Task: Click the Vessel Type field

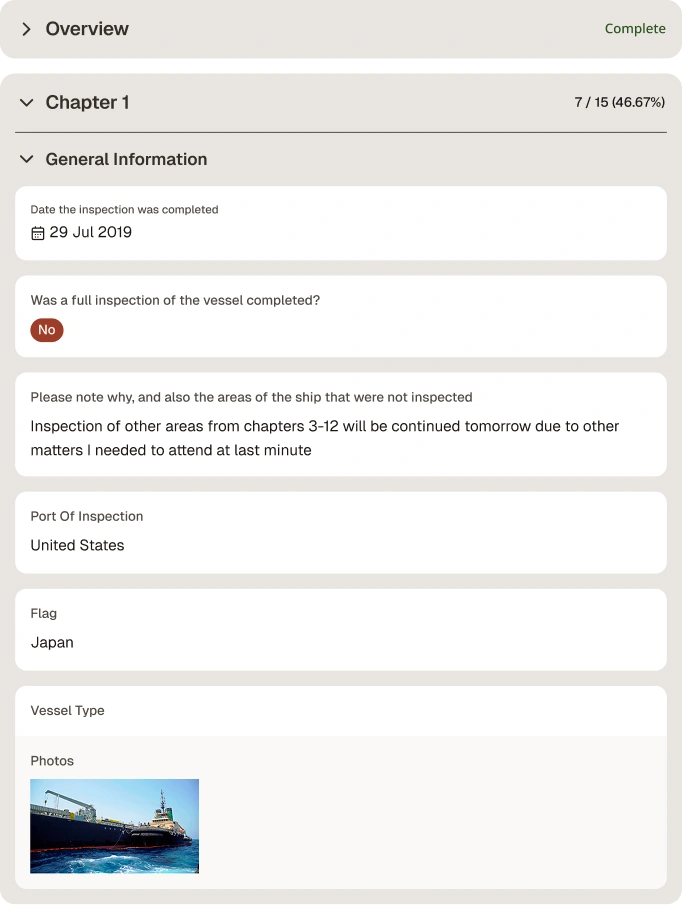Action: coord(340,711)
